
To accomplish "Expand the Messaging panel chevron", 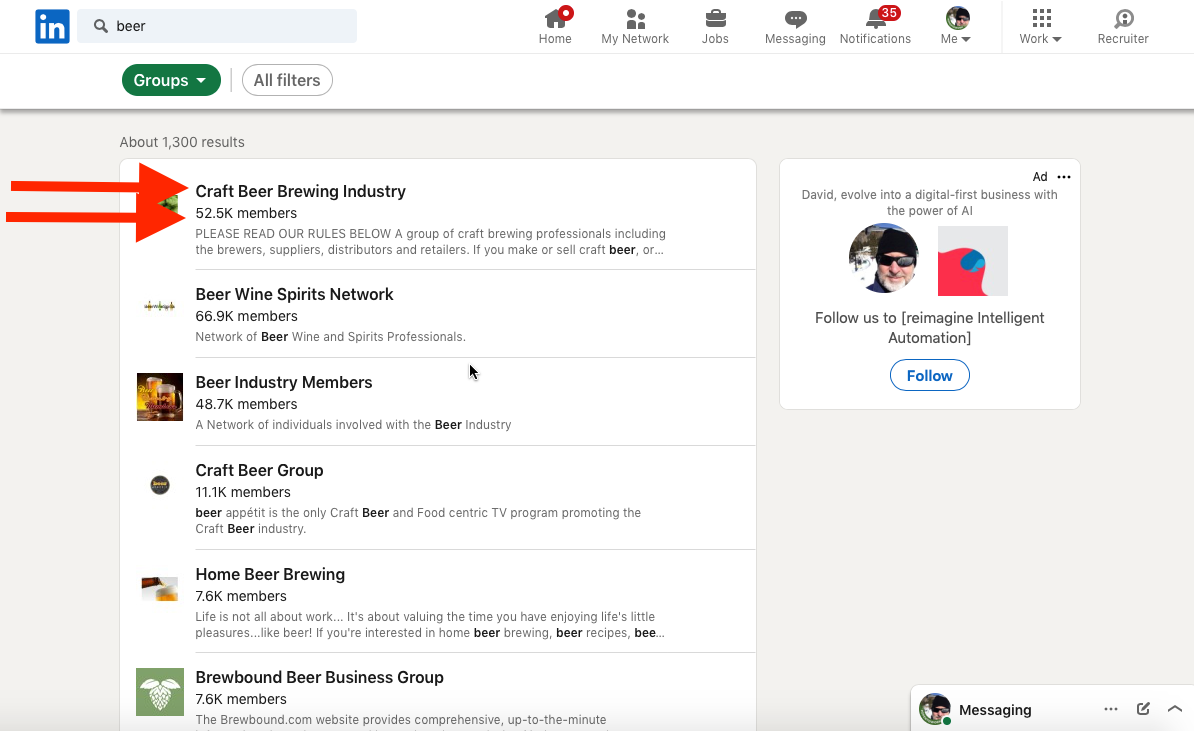I will coord(1175,709).
